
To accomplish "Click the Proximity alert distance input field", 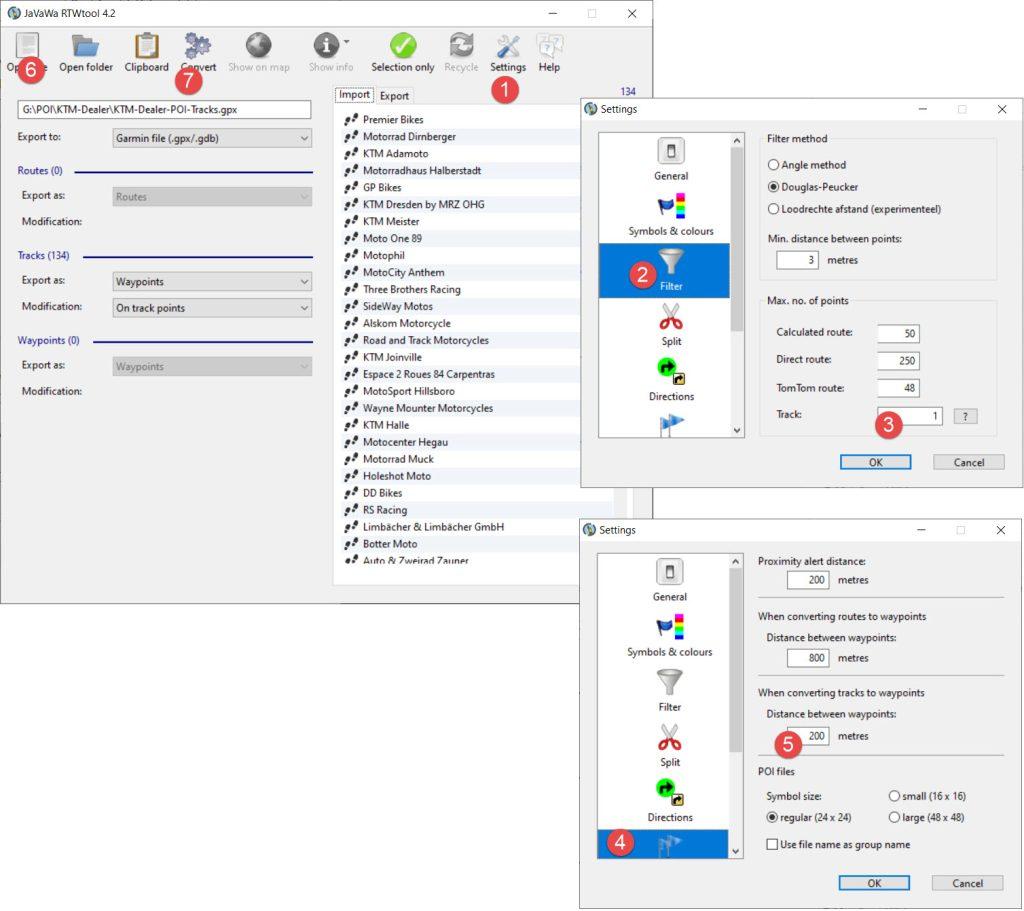I will click(x=807, y=580).
